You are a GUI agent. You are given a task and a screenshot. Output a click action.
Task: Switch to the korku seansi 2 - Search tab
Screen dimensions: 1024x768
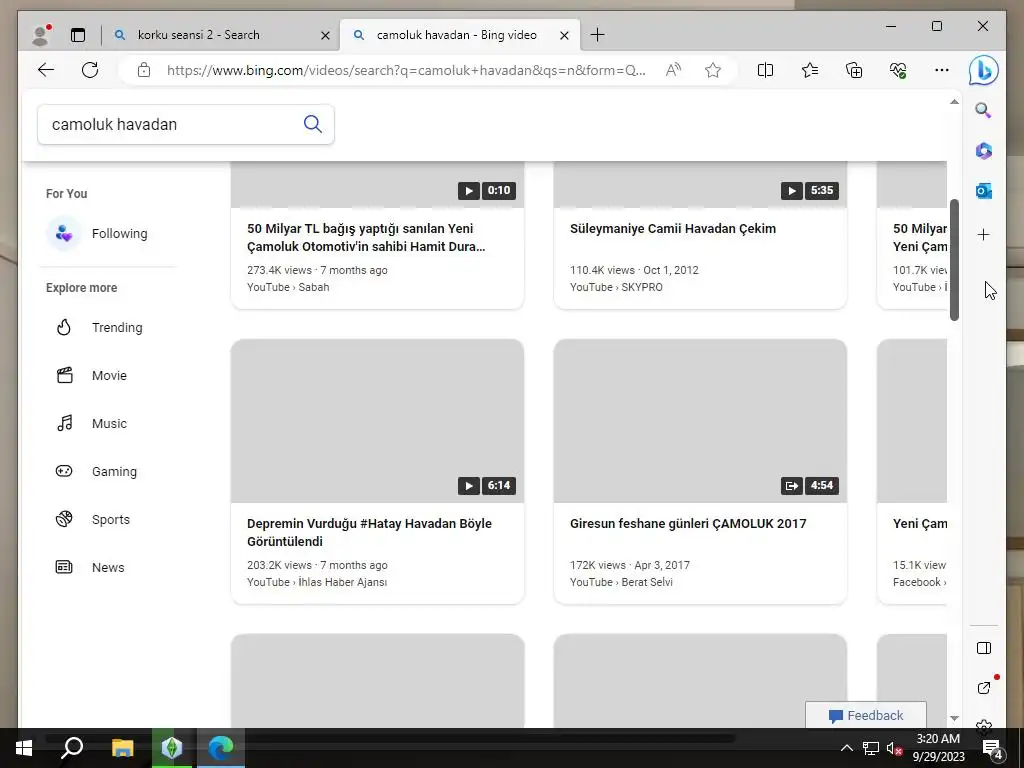[x=199, y=35]
